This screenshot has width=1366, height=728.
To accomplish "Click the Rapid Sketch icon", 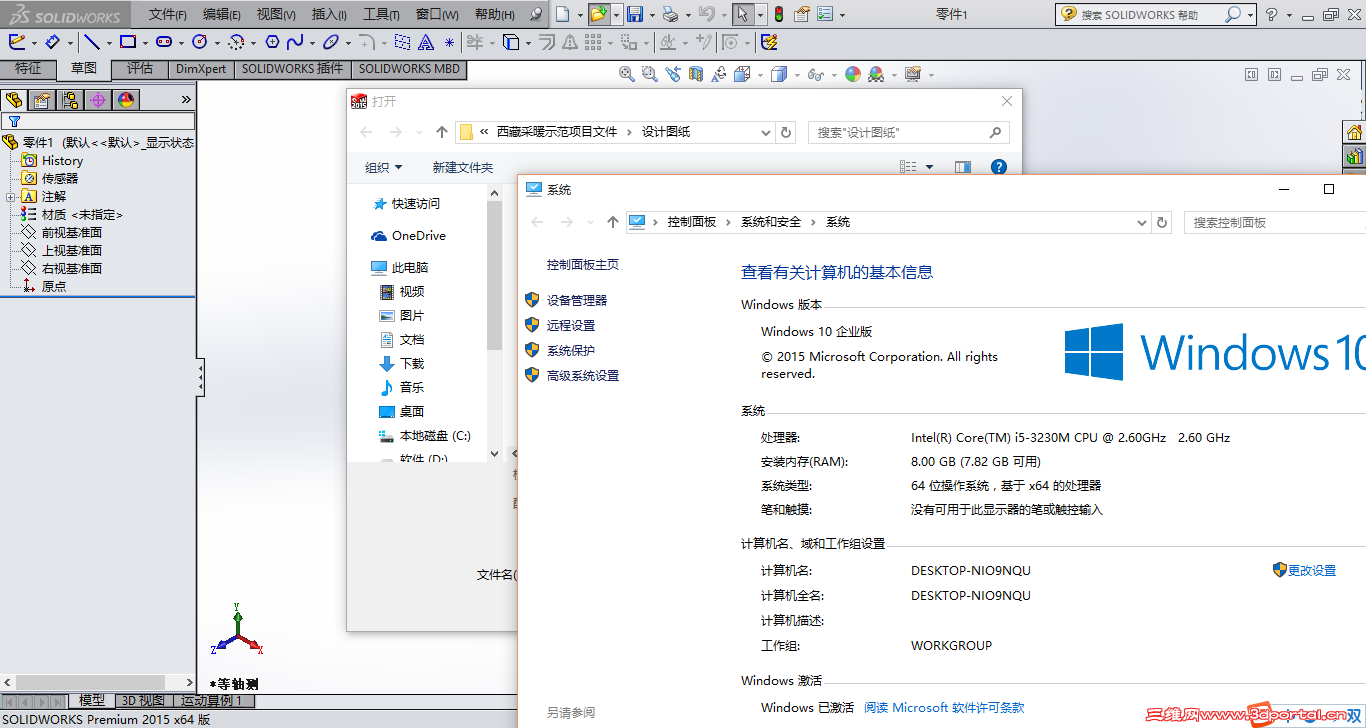I will [769, 42].
